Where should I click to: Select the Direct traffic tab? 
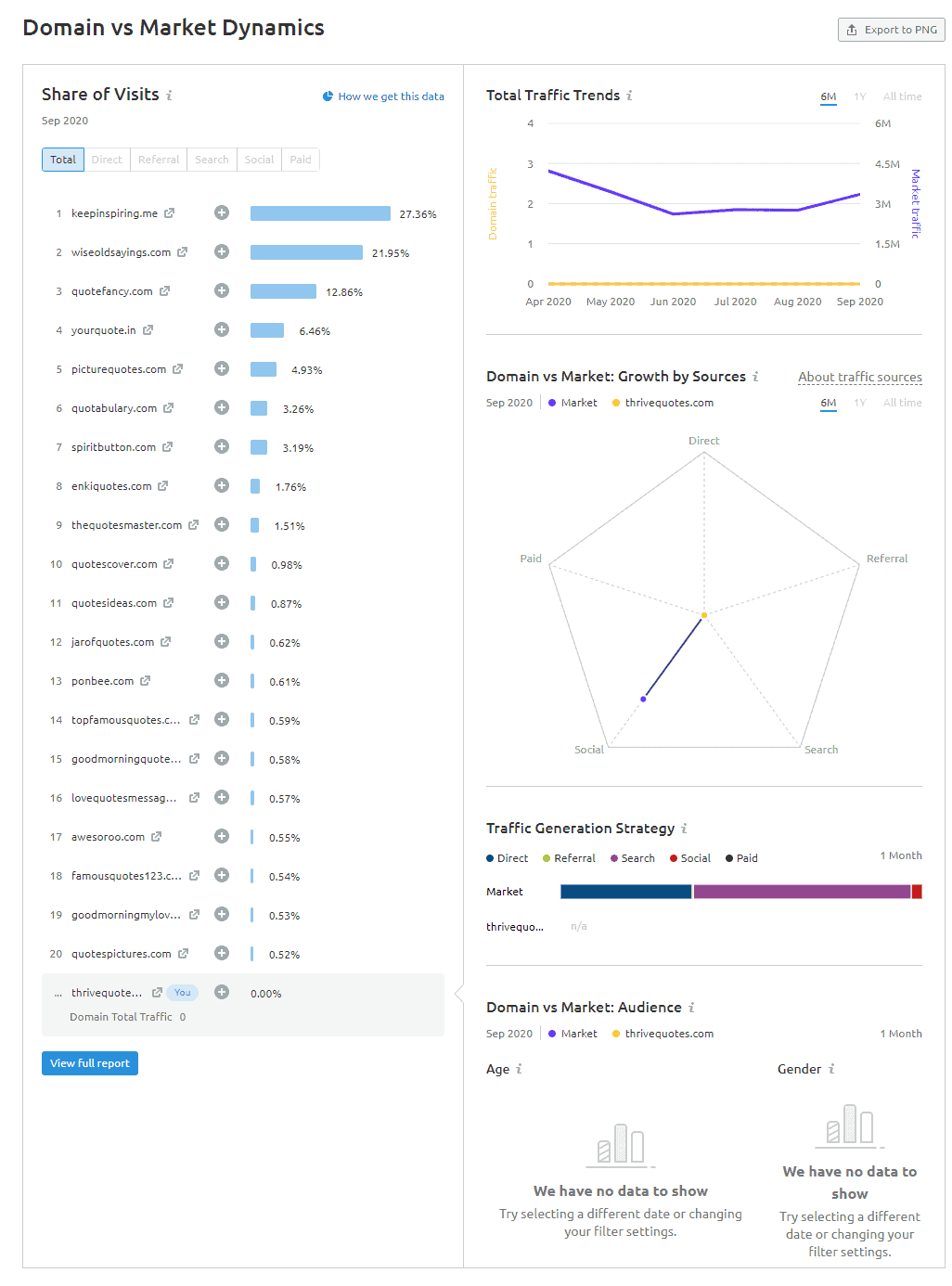click(107, 160)
